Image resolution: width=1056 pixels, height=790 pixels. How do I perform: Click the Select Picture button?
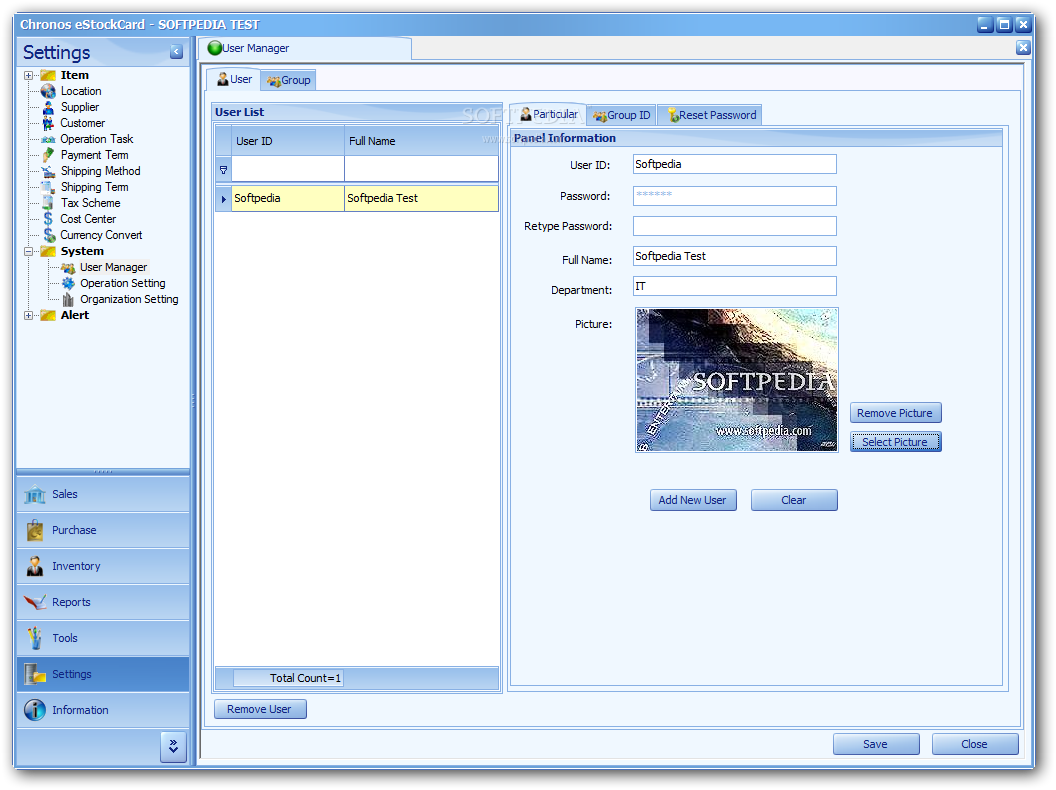click(x=895, y=442)
